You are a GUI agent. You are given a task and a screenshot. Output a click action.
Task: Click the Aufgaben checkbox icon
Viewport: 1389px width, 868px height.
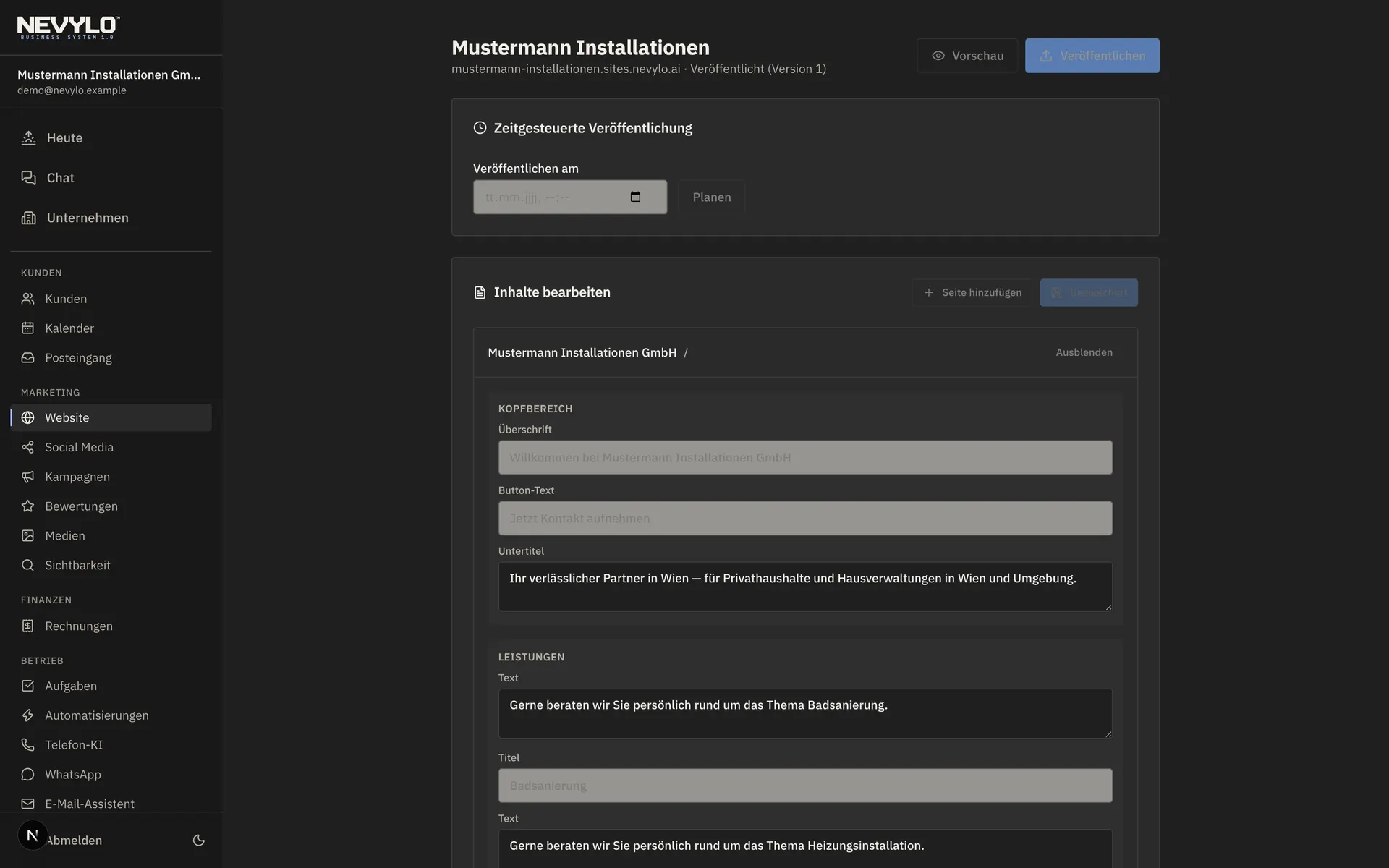[27, 686]
